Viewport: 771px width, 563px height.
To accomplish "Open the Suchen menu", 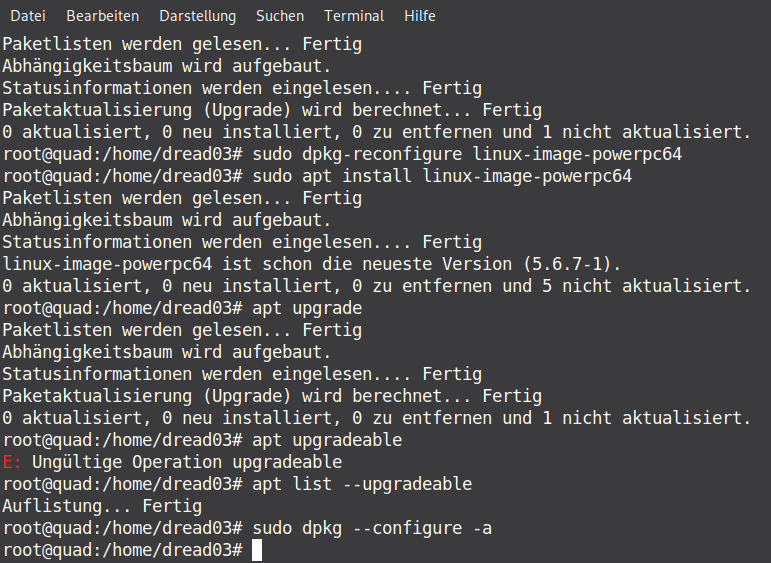I will coord(280,16).
